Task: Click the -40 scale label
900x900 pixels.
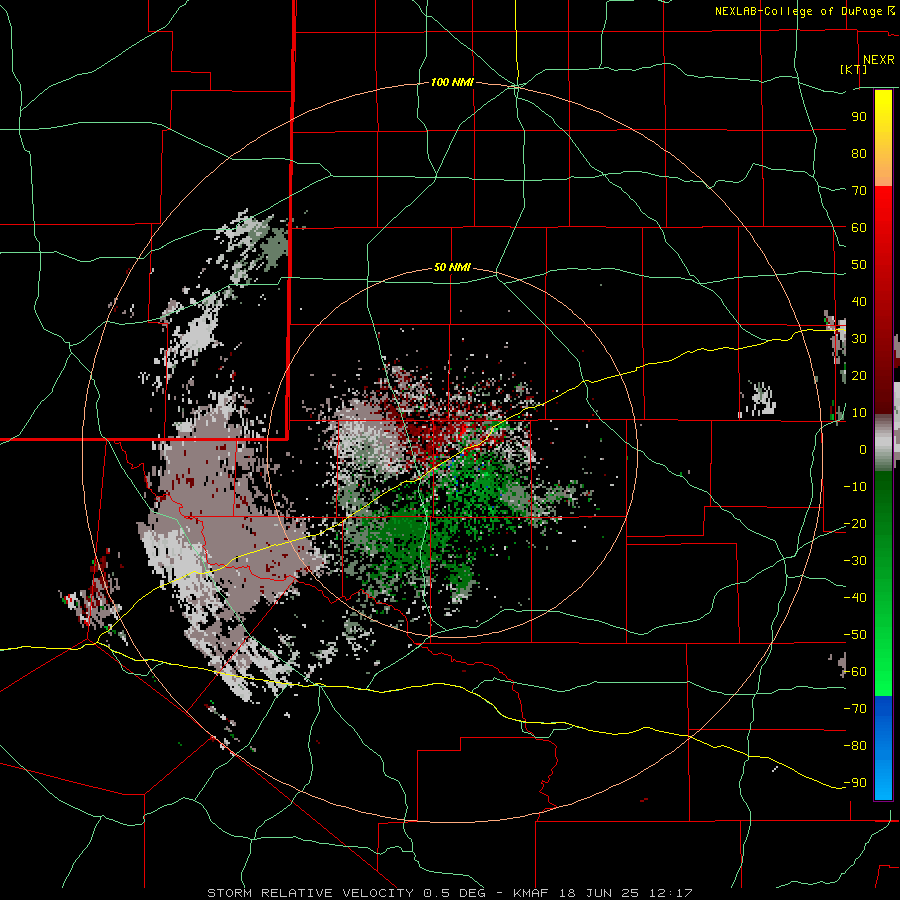Action: [x=855, y=598]
